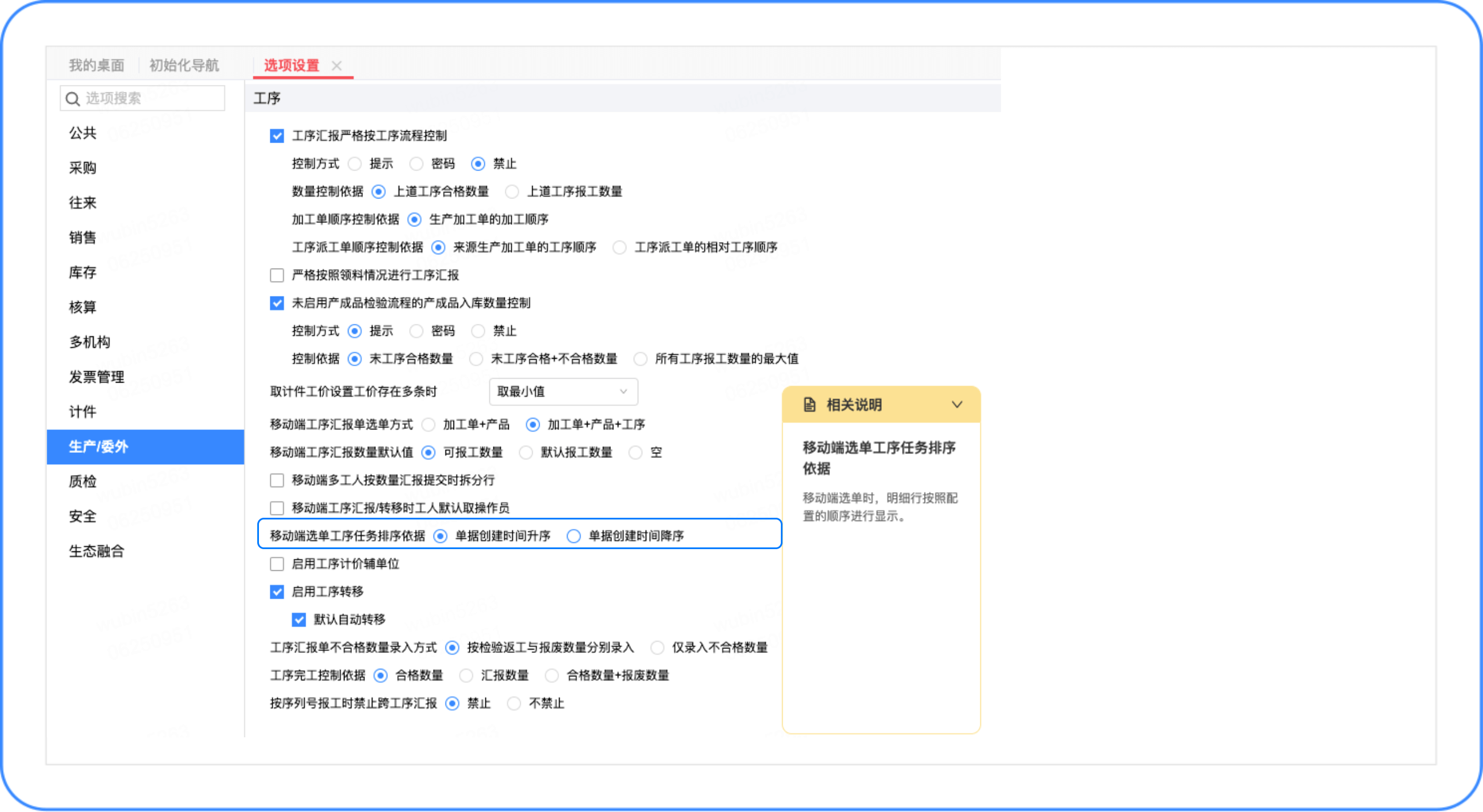Viewport: 1483px width, 812px height.
Task: Choose 加工单+产品 selection mode
Action: tap(428, 425)
